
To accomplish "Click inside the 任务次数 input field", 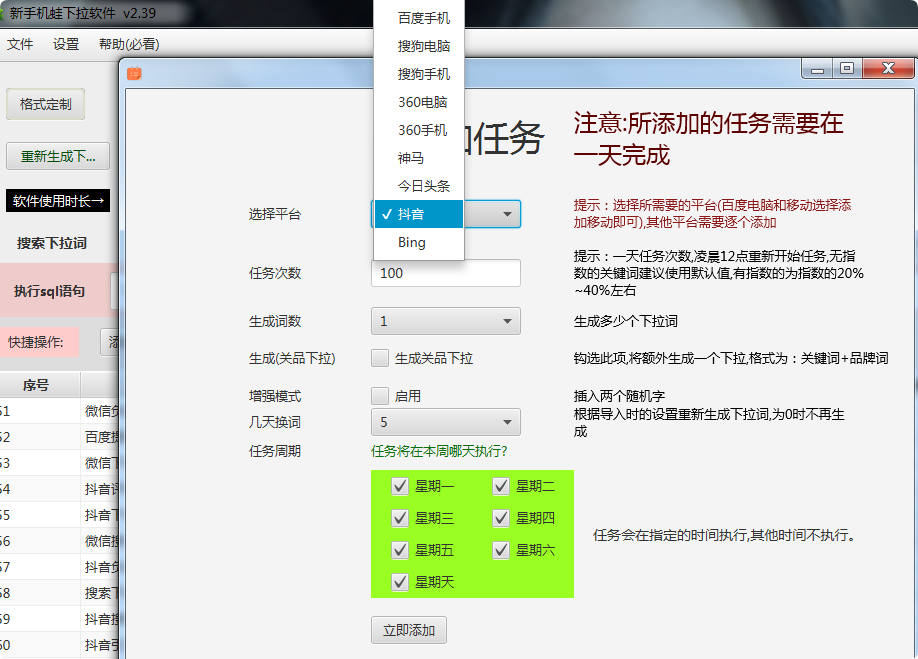I will tap(445, 273).
